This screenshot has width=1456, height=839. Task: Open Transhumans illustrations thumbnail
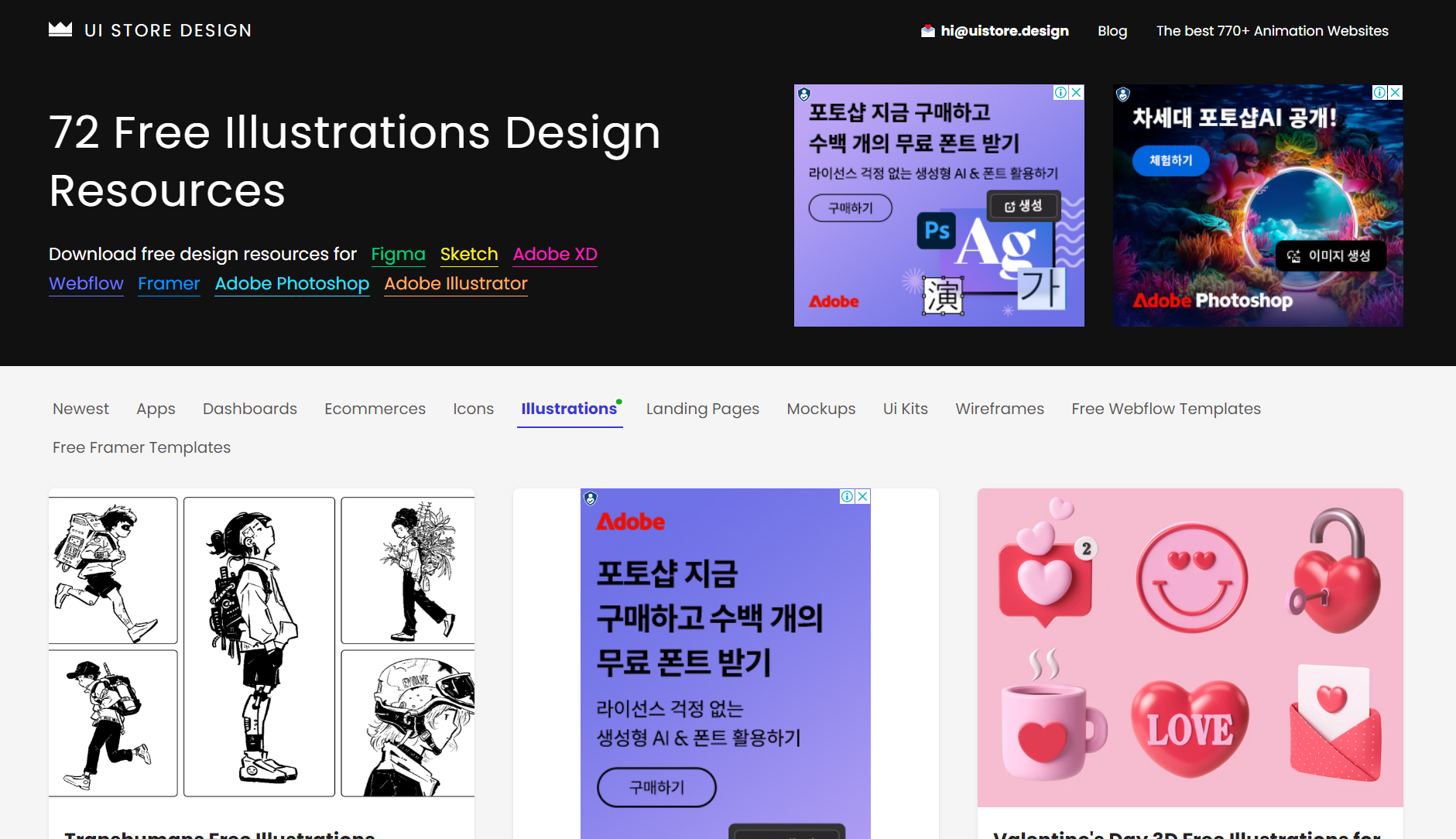pos(262,647)
